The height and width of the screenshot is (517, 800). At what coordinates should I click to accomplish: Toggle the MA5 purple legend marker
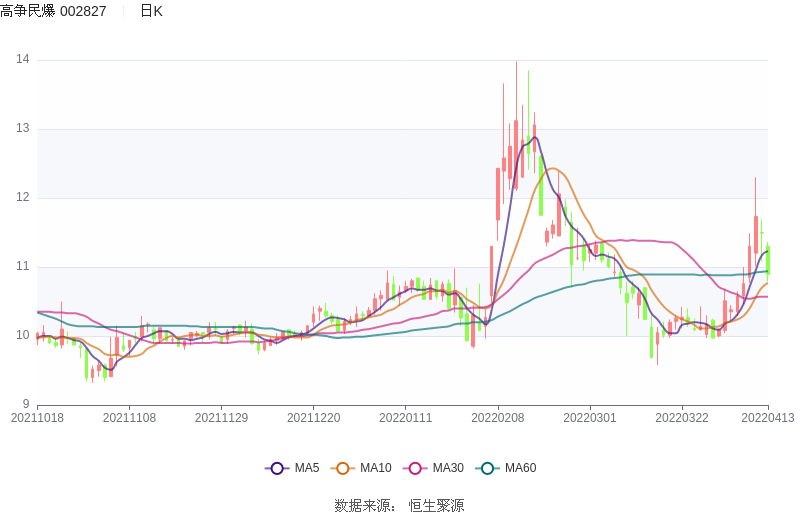277,468
